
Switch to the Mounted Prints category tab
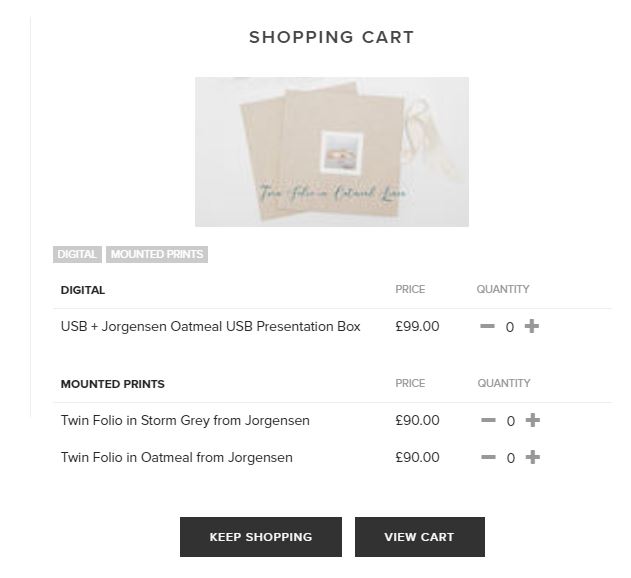pos(157,254)
